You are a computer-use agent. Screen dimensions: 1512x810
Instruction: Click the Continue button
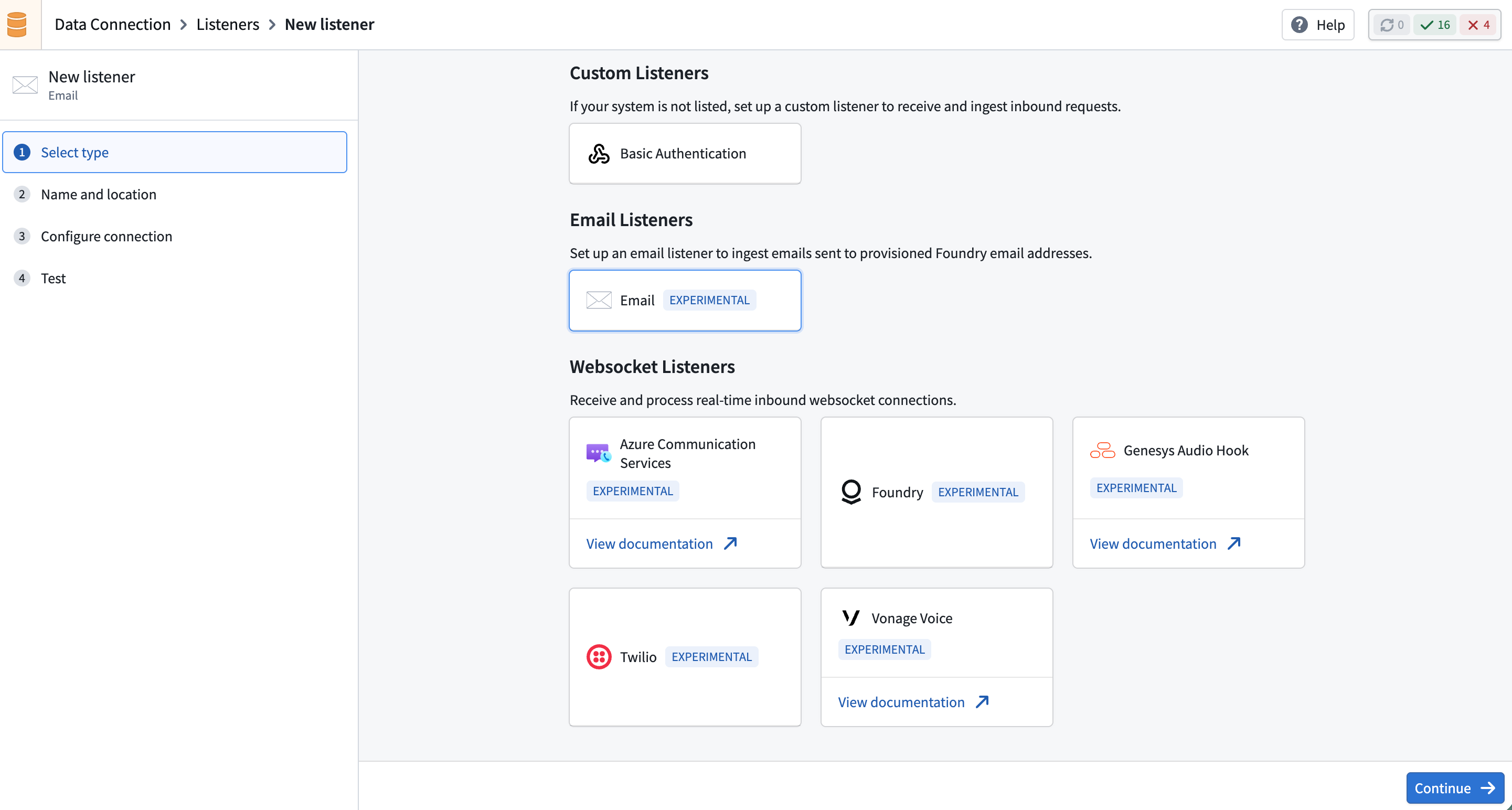pos(1454,787)
